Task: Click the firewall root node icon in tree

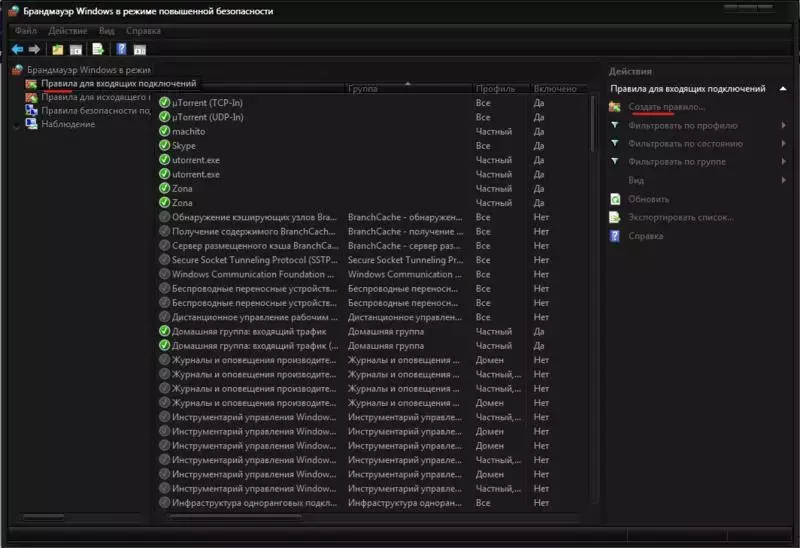Action: [x=18, y=70]
